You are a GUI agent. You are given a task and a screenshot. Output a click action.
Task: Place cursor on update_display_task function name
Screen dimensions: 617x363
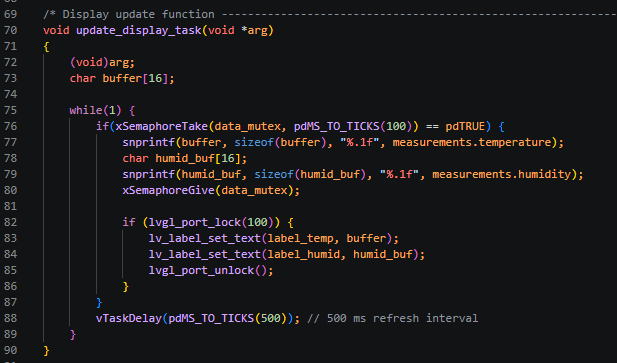pyautogui.click(x=139, y=30)
